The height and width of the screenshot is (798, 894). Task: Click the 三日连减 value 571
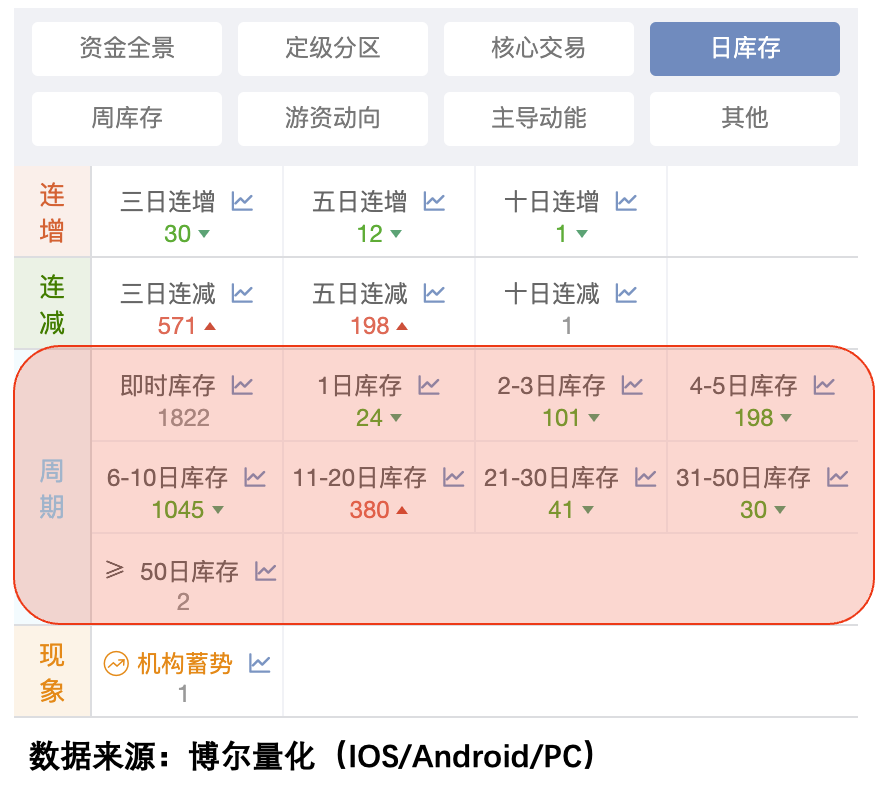tap(176, 326)
